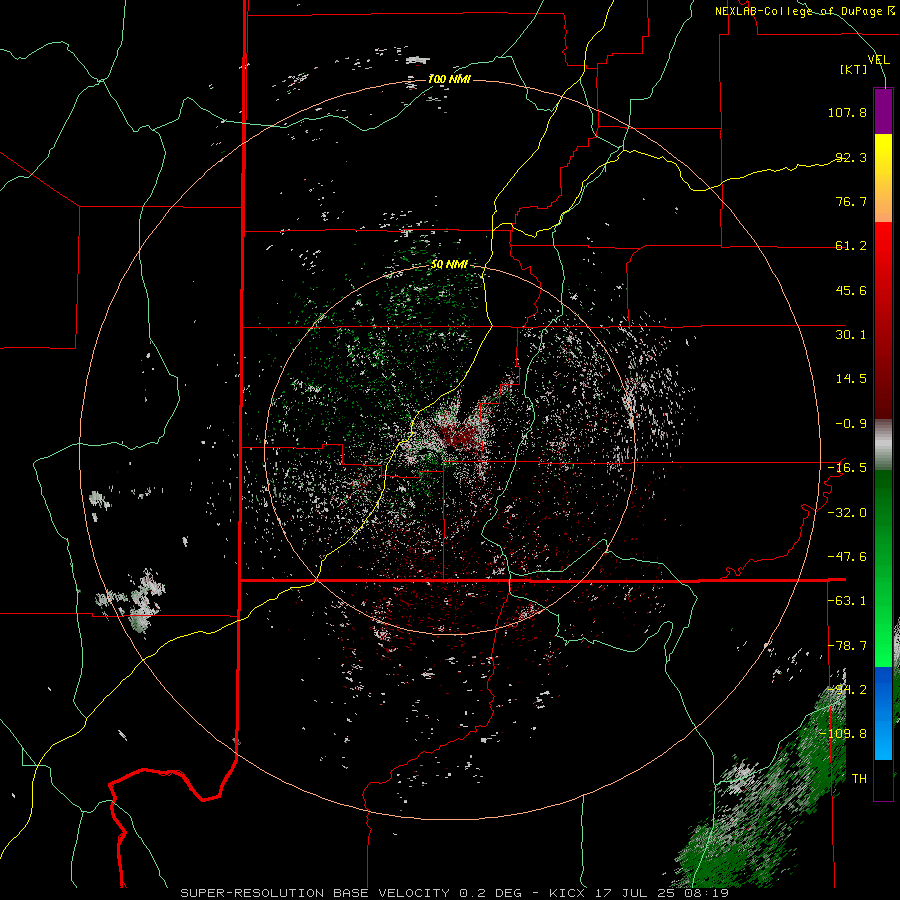This screenshot has width=900, height=900.
Task: Click the KICX radar site identifier
Action: click(568, 893)
